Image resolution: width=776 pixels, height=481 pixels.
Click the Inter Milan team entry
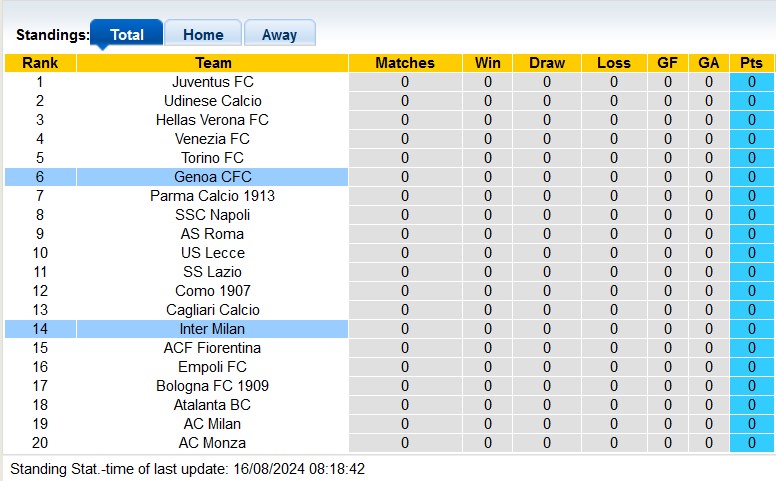pyautogui.click(x=213, y=329)
